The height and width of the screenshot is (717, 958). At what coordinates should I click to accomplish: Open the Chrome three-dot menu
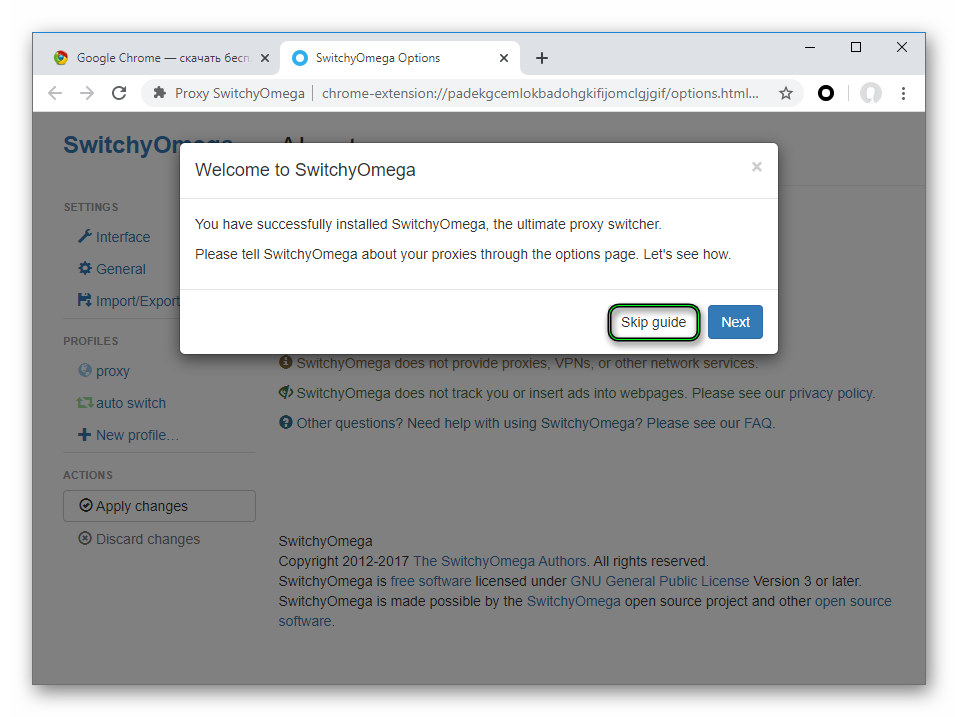point(903,93)
